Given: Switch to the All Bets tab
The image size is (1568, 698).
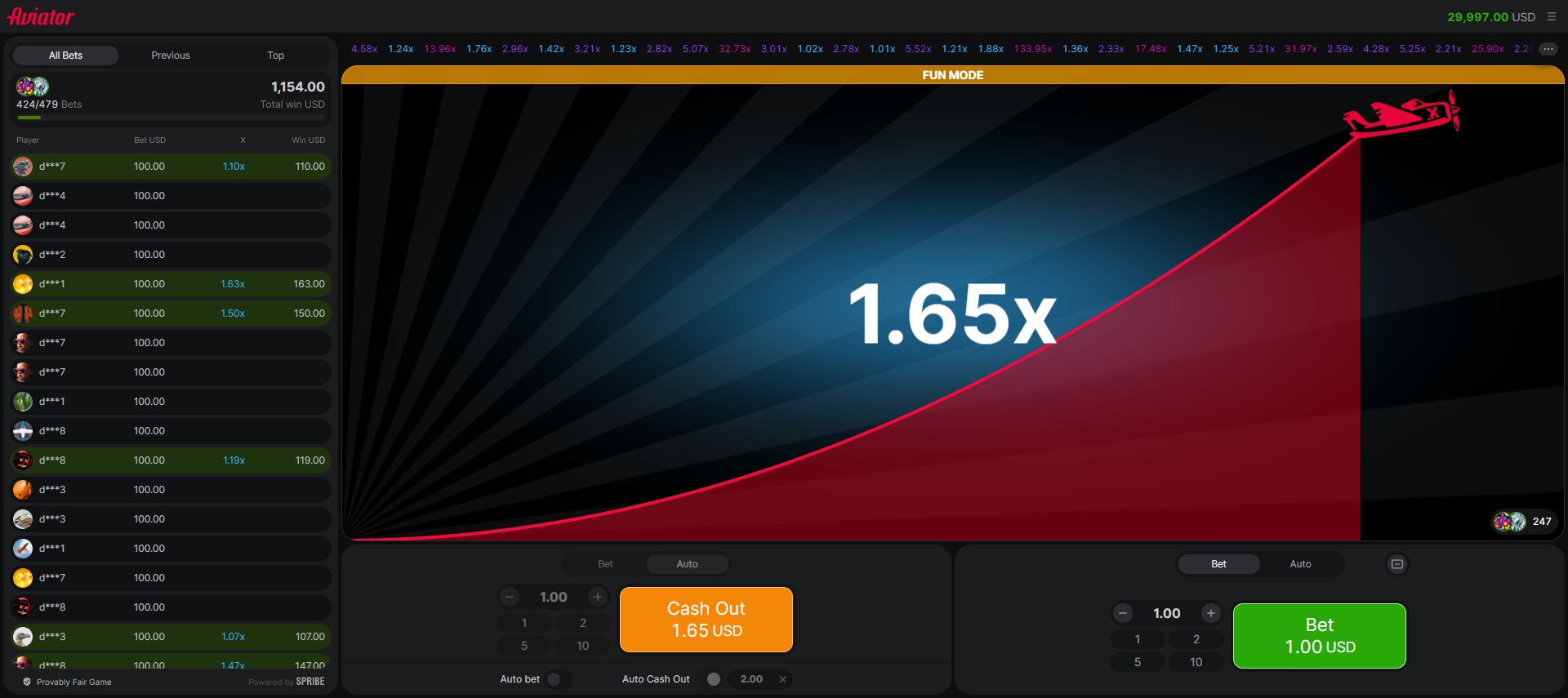Looking at the screenshot, I should pos(65,56).
